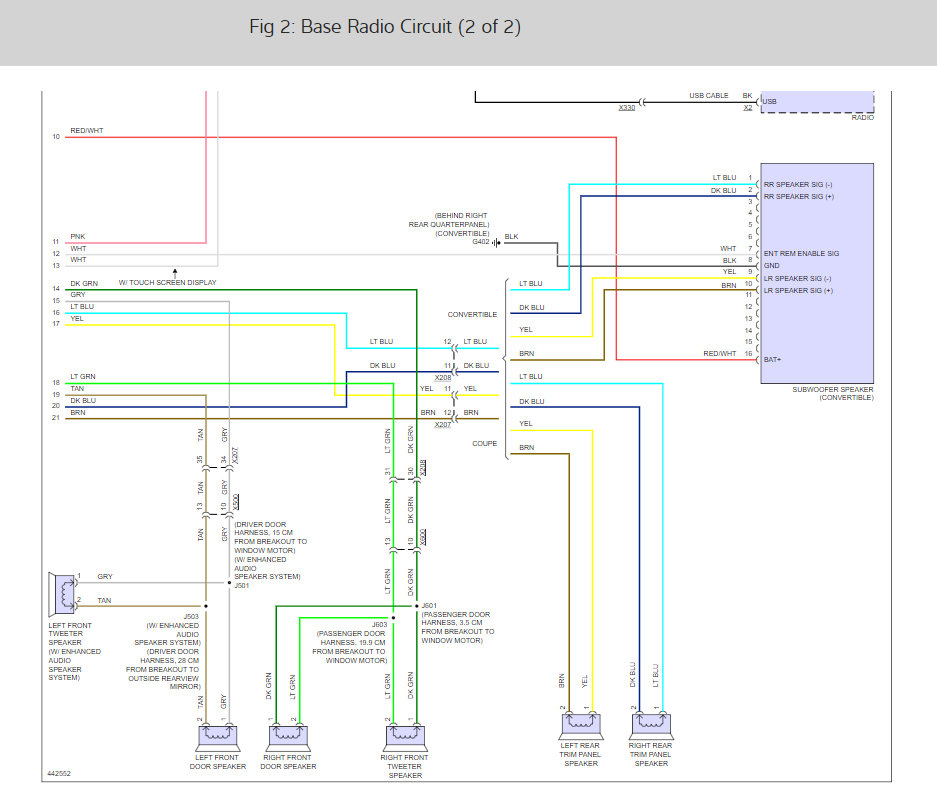Click 'RR SPEAKER SIG (-)' pin label
Screen dimensions: 937x811
coord(798,185)
